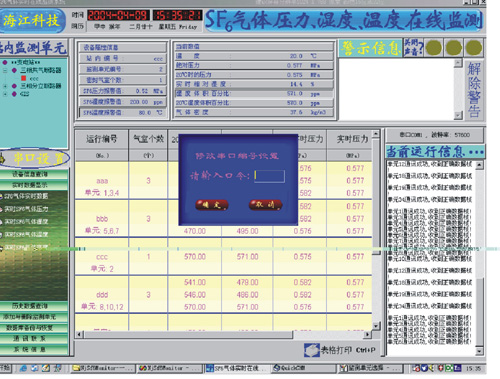Click the third olive warning indicator circle
Screen dimensions: 500x379
[x=473, y=48]
